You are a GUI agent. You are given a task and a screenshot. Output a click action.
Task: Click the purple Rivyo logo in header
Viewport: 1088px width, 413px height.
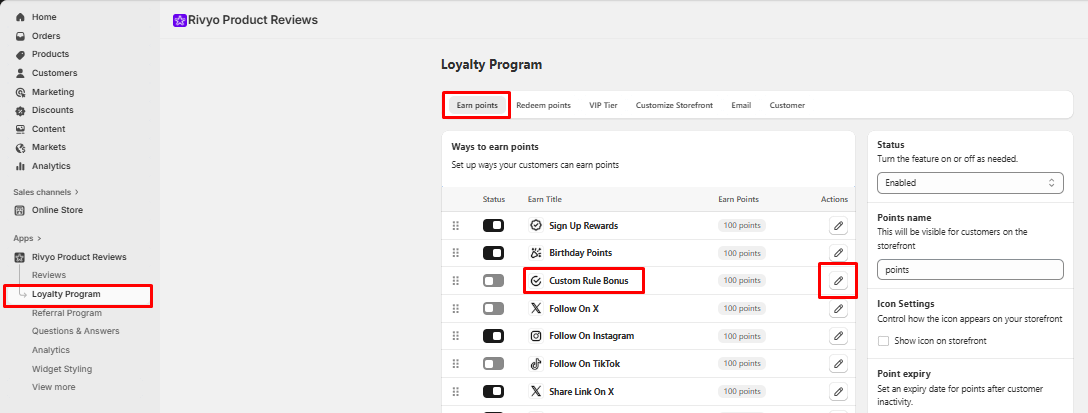click(180, 20)
